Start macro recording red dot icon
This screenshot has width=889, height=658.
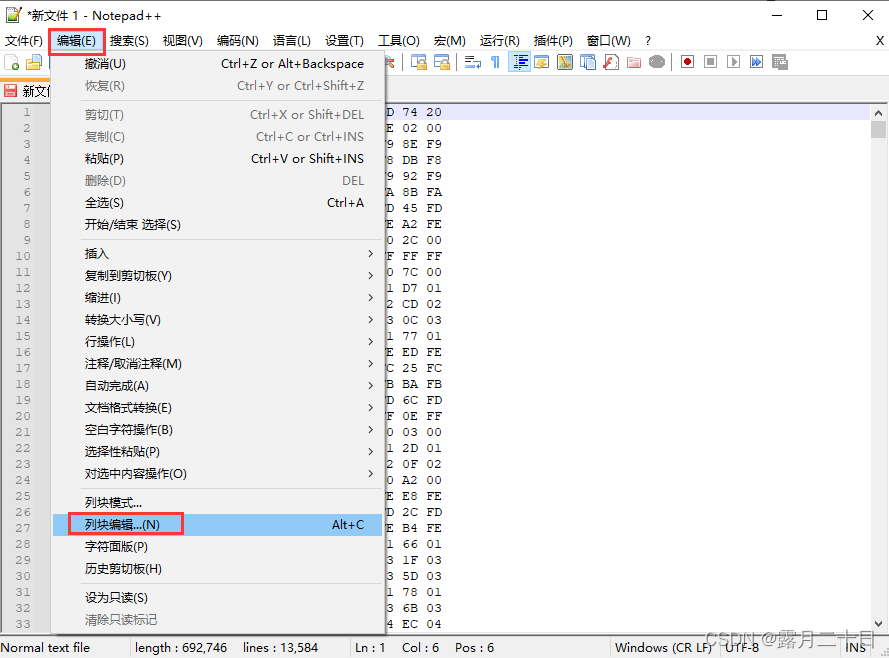[687, 62]
